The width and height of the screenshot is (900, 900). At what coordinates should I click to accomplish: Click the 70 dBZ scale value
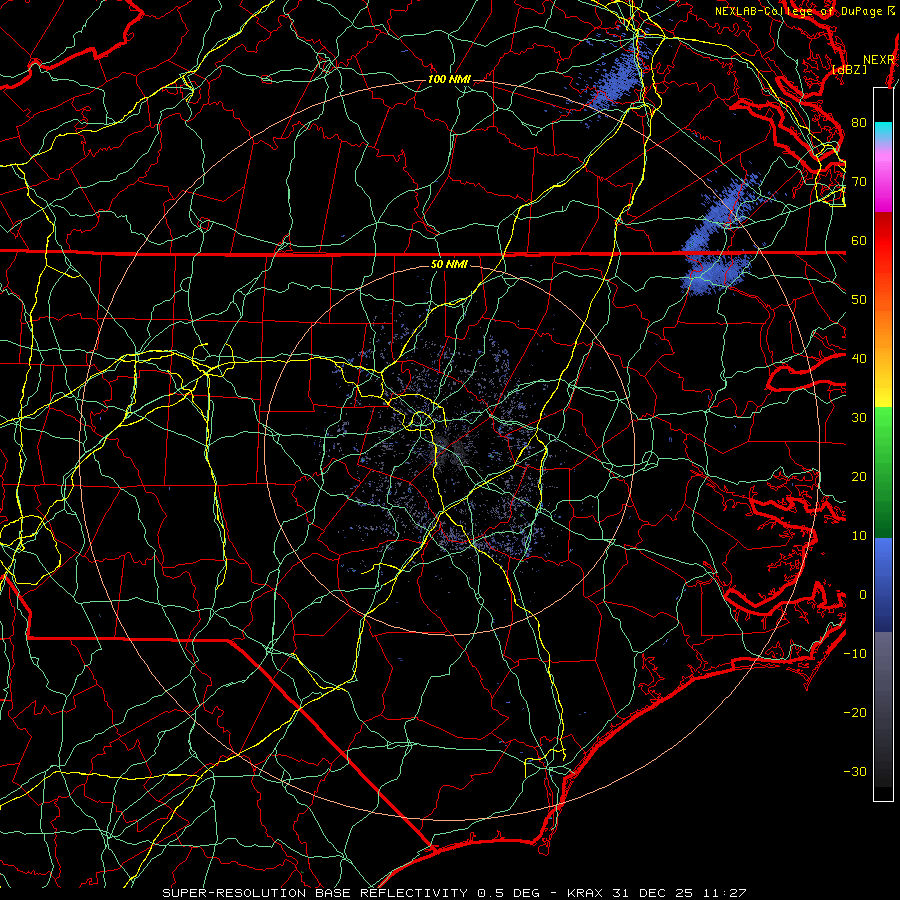point(859,182)
